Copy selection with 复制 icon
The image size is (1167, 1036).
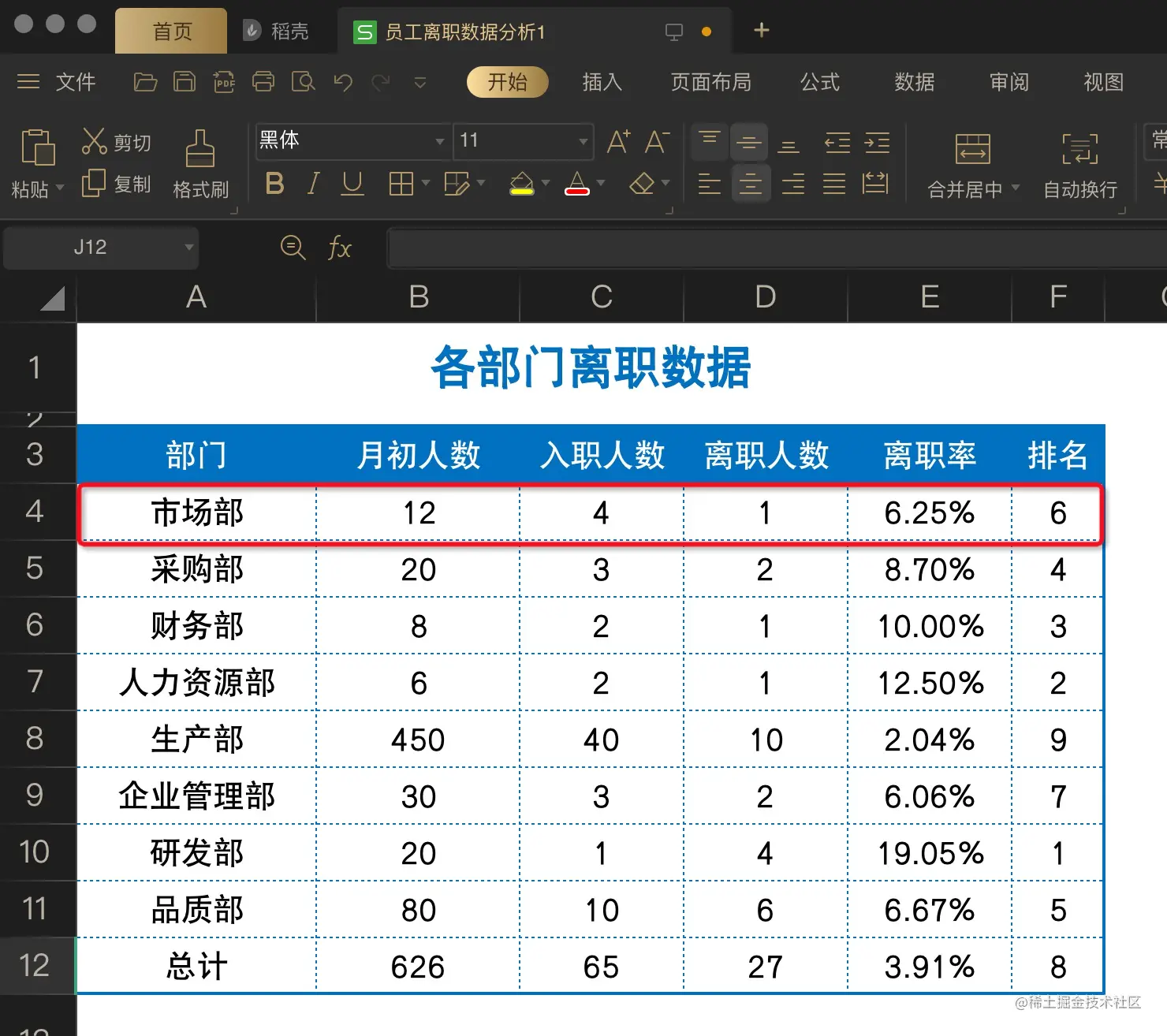94,183
